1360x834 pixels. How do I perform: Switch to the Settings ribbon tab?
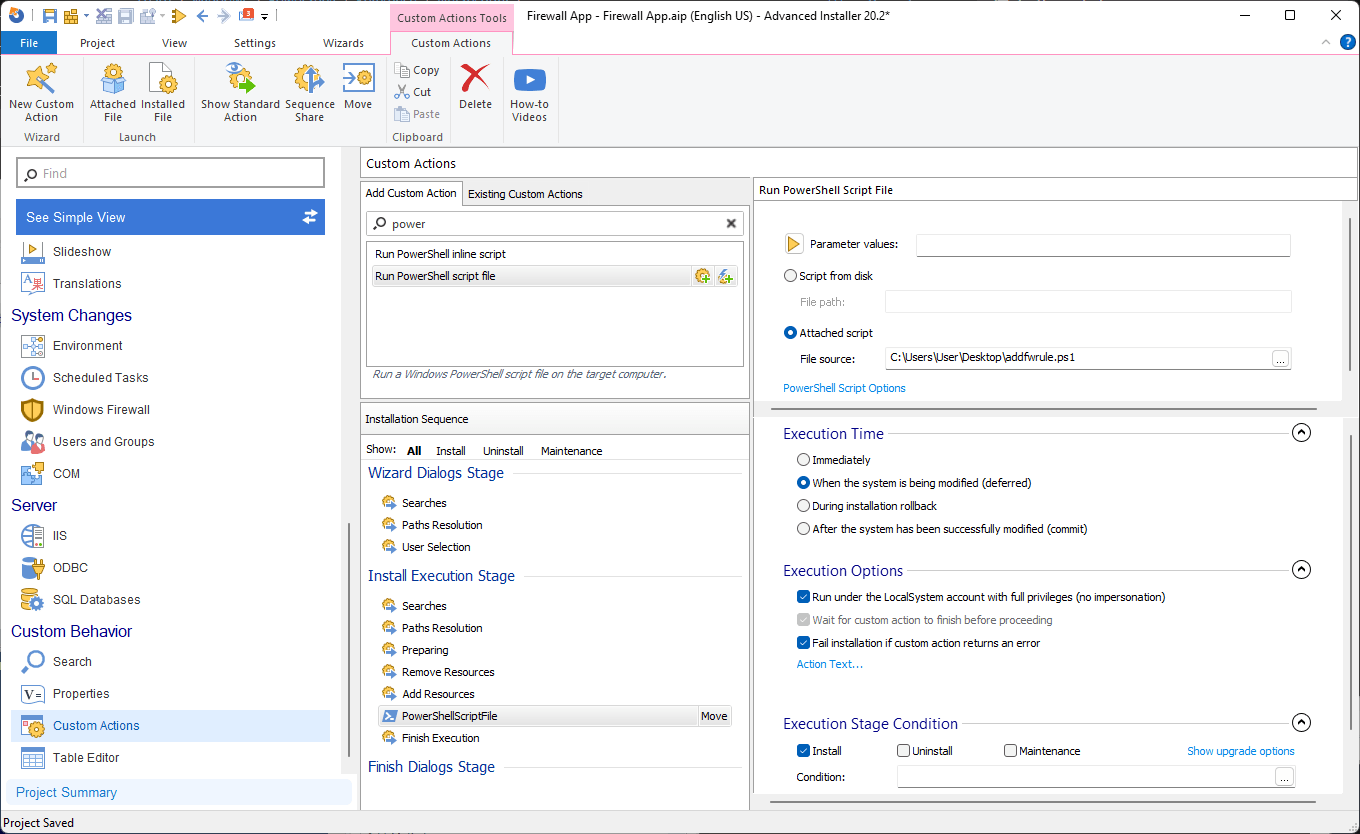pos(255,43)
